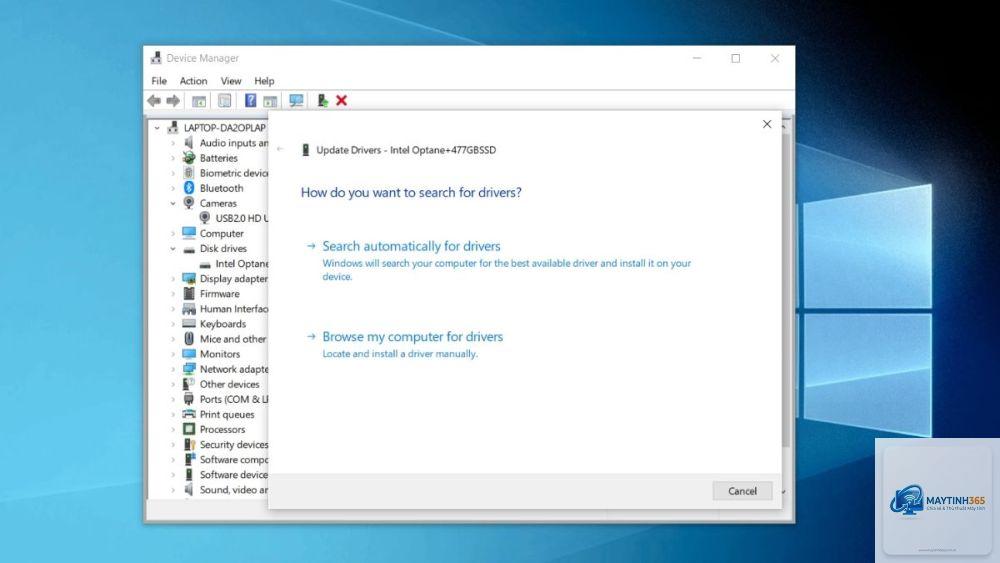Click the Cancel button

pos(742,491)
